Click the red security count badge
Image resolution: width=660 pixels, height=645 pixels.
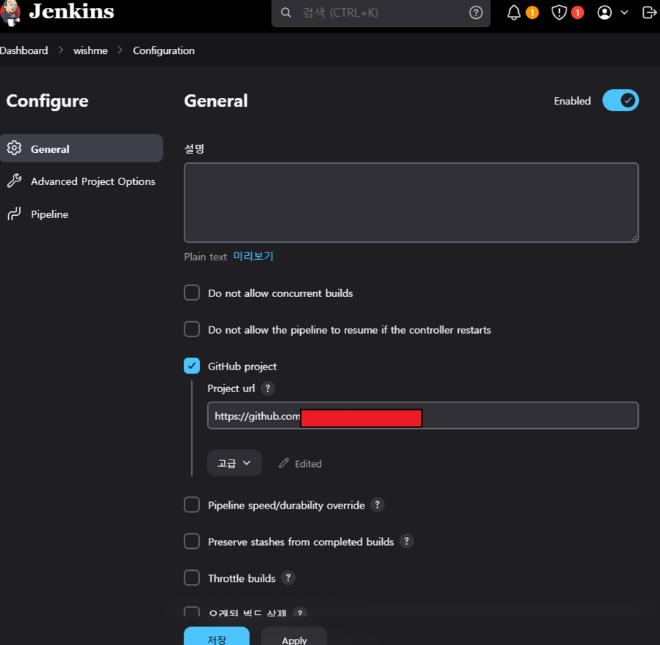click(578, 13)
